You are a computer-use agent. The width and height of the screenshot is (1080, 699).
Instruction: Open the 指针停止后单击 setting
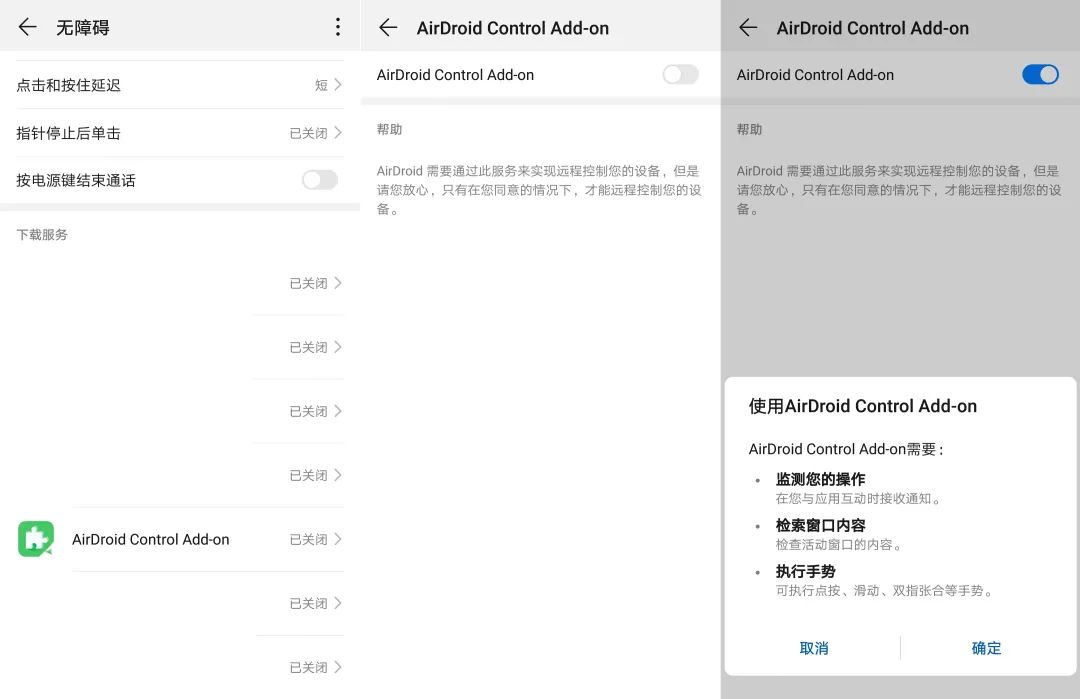(180, 132)
